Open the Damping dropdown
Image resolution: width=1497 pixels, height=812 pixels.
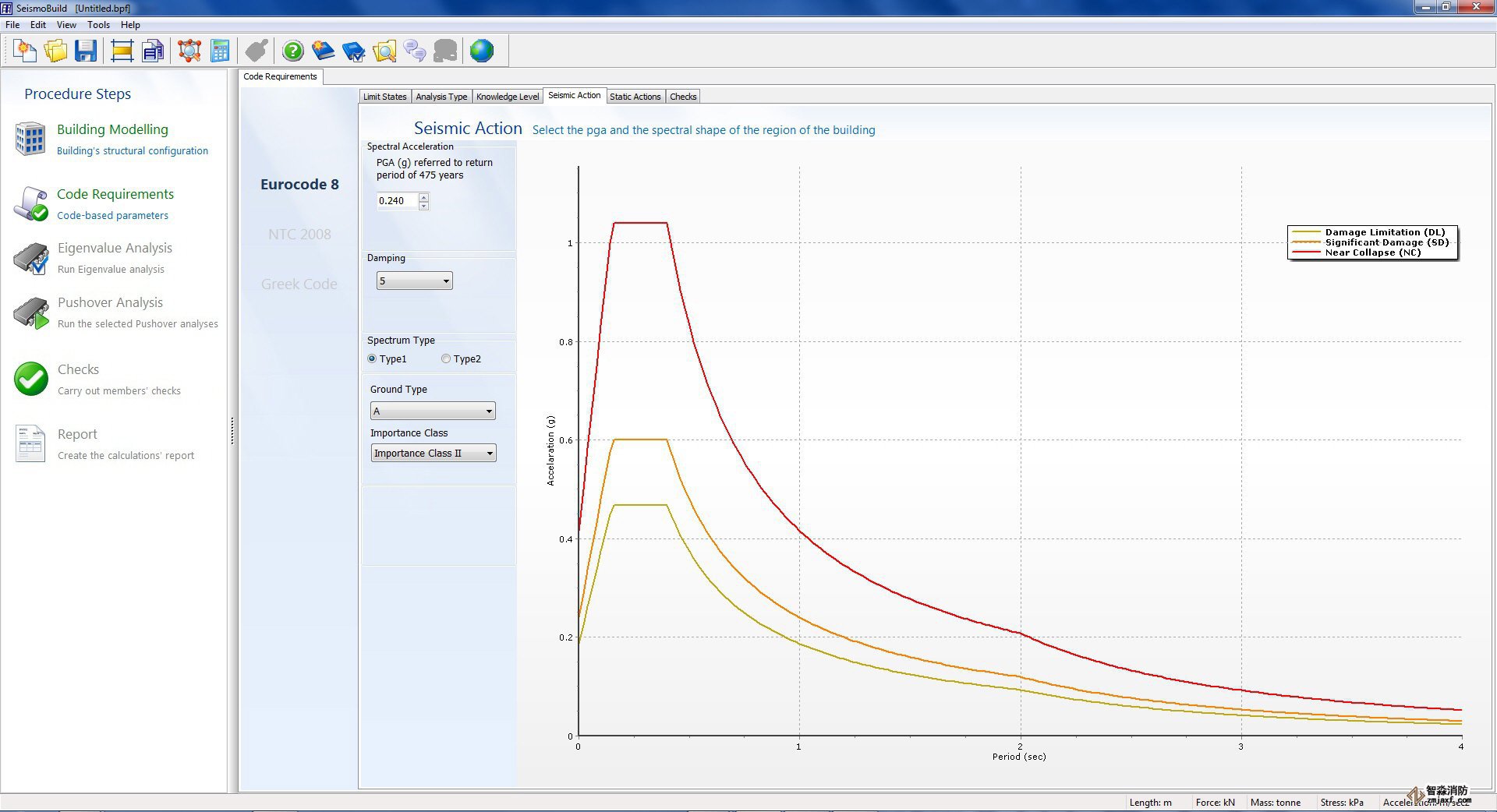[x=415, y=281]
